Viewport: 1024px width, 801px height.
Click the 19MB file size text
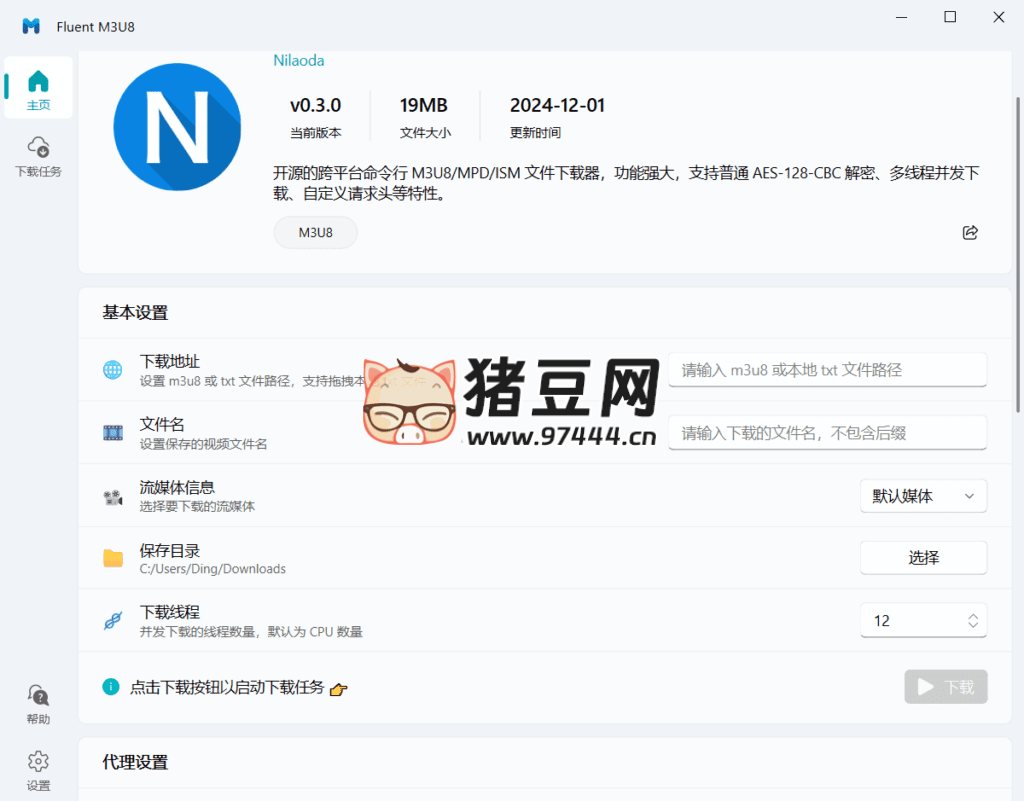click(x=424, y=105)
